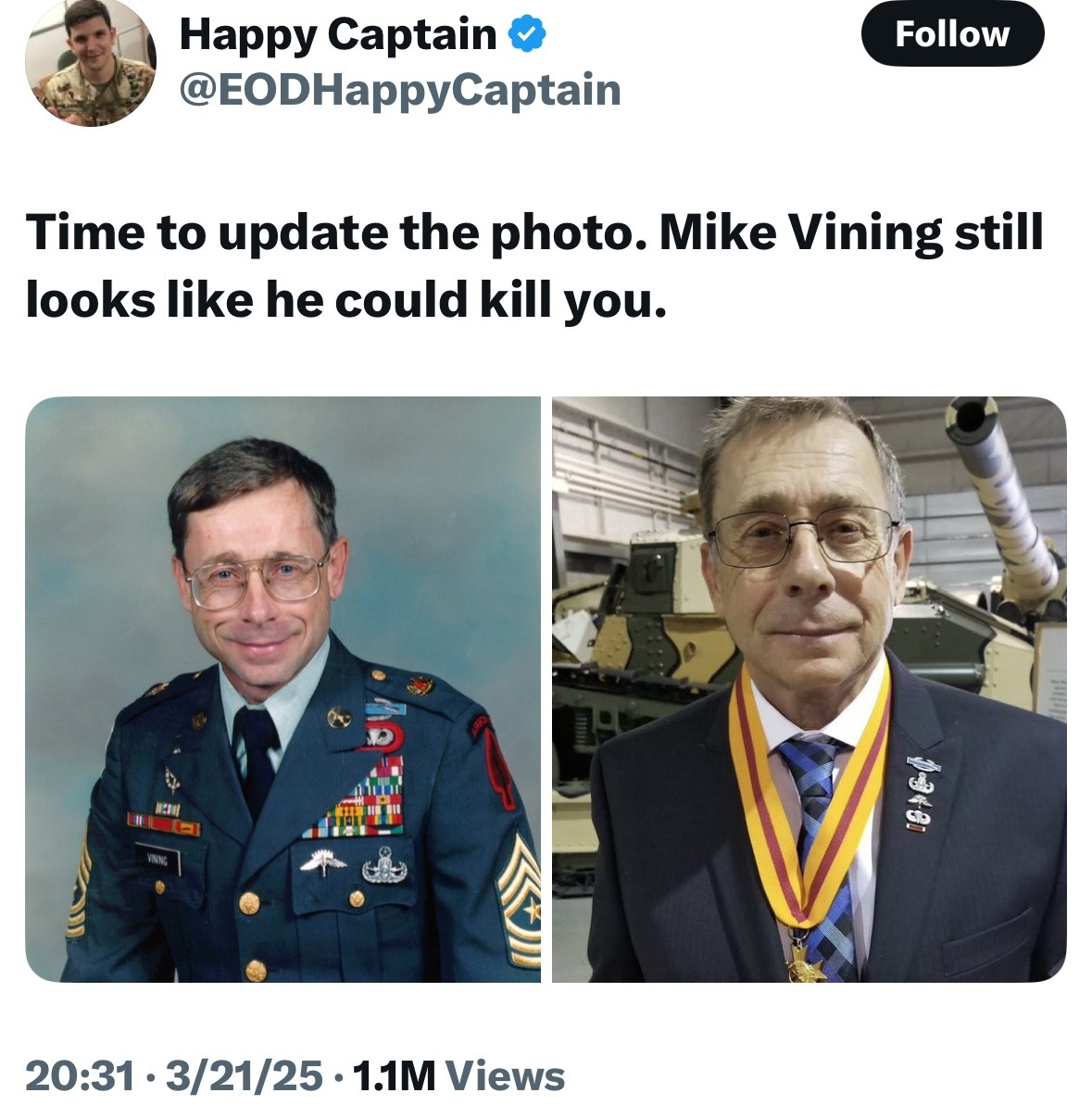Viewport: 1092px width, 1118px height.
Task: Click the blue verified checkmark badge
Action: (528, 34)
